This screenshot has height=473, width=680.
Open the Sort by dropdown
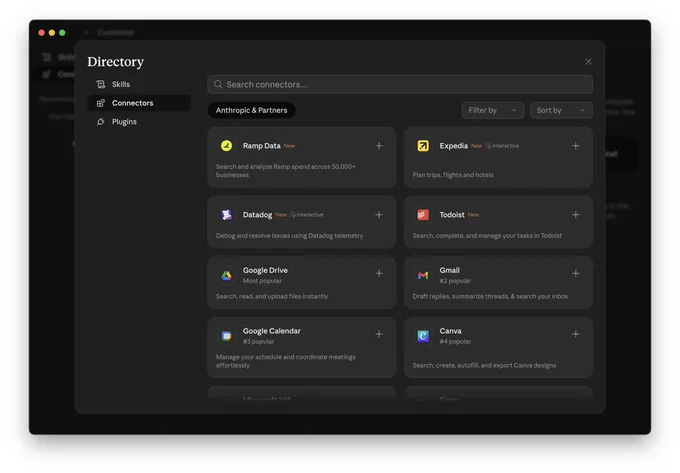[561, 110]
